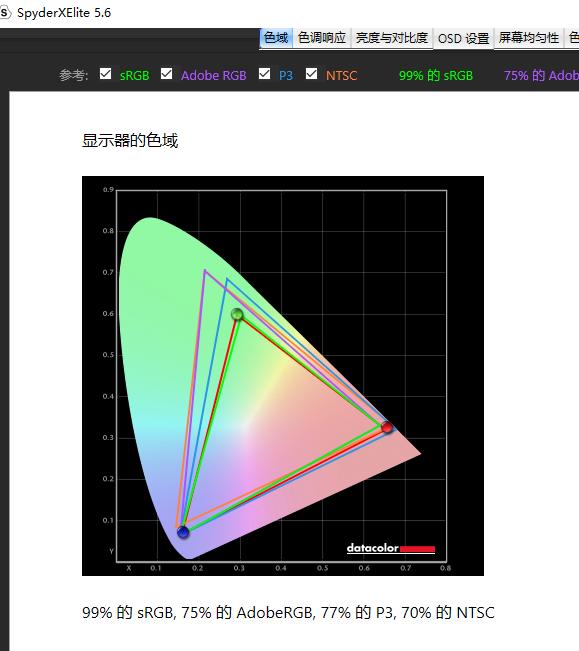This screenshot has width=579, height=651.
Task: Switch to the 色域 tab
Action: [x=276, y=38]
